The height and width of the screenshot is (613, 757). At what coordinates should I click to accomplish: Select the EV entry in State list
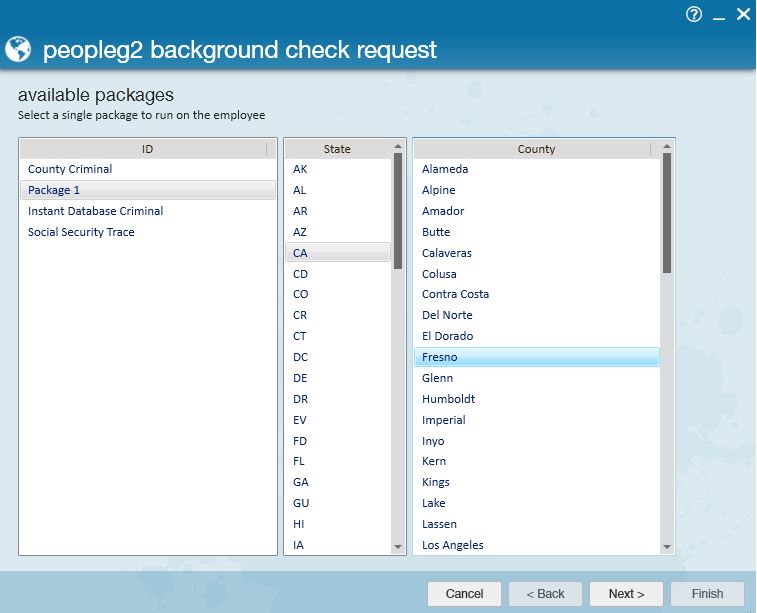tap(337, 420)
